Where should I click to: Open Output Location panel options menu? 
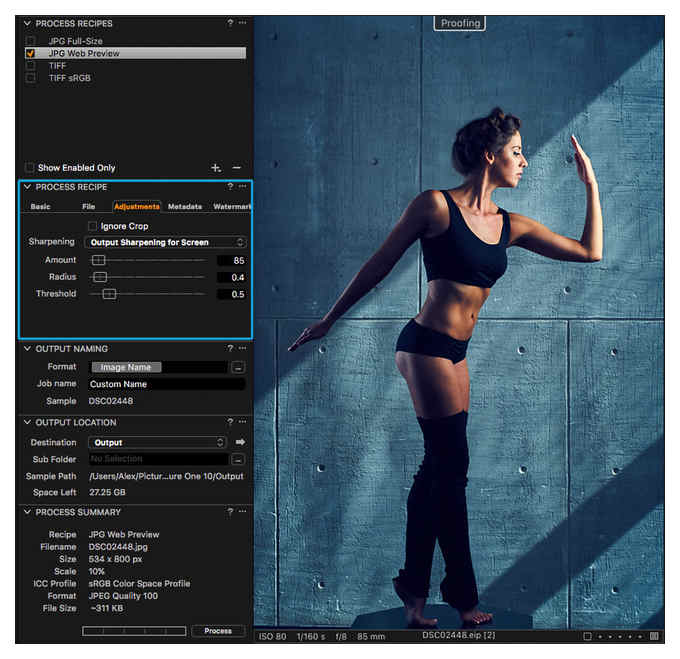242,422
